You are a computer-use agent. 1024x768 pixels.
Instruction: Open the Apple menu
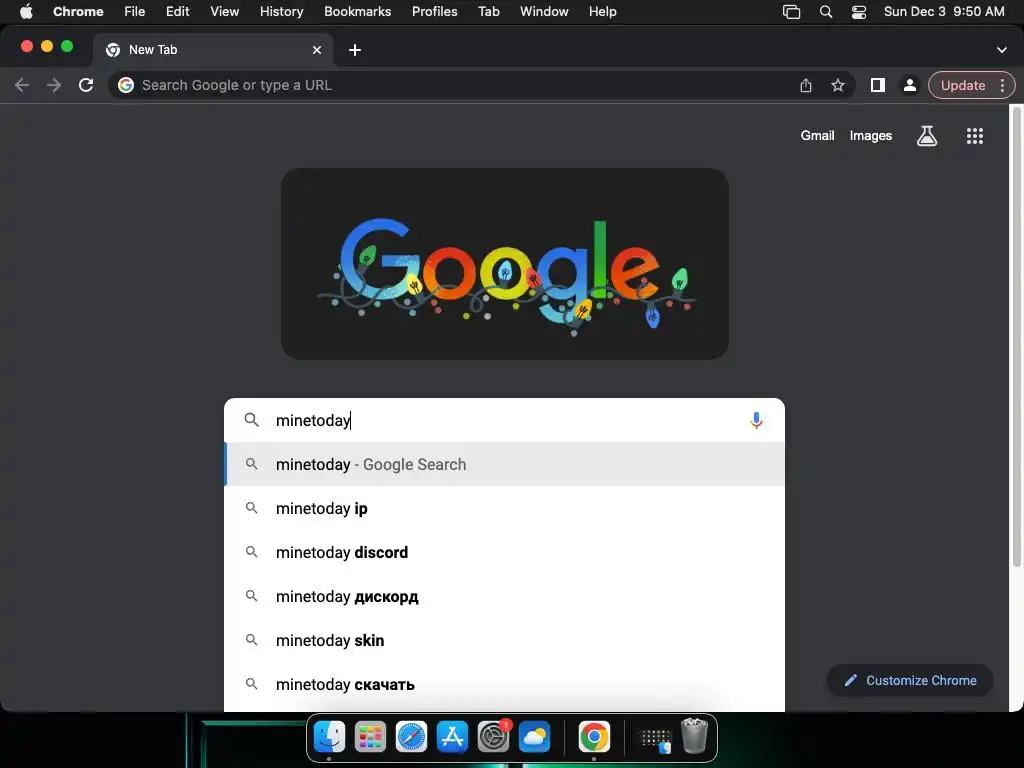pyautogui.click(x=26, y=12)
